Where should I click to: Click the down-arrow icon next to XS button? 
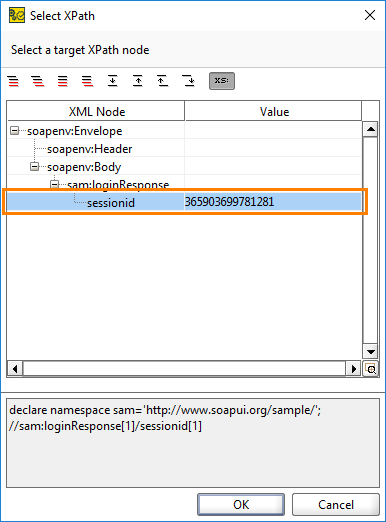tap(188, 81)
